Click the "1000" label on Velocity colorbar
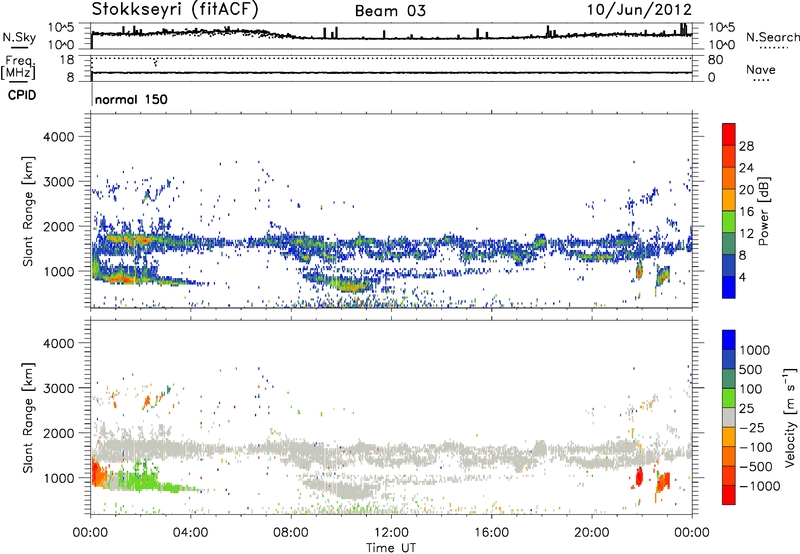800x554 pixels. coord(755,350)
